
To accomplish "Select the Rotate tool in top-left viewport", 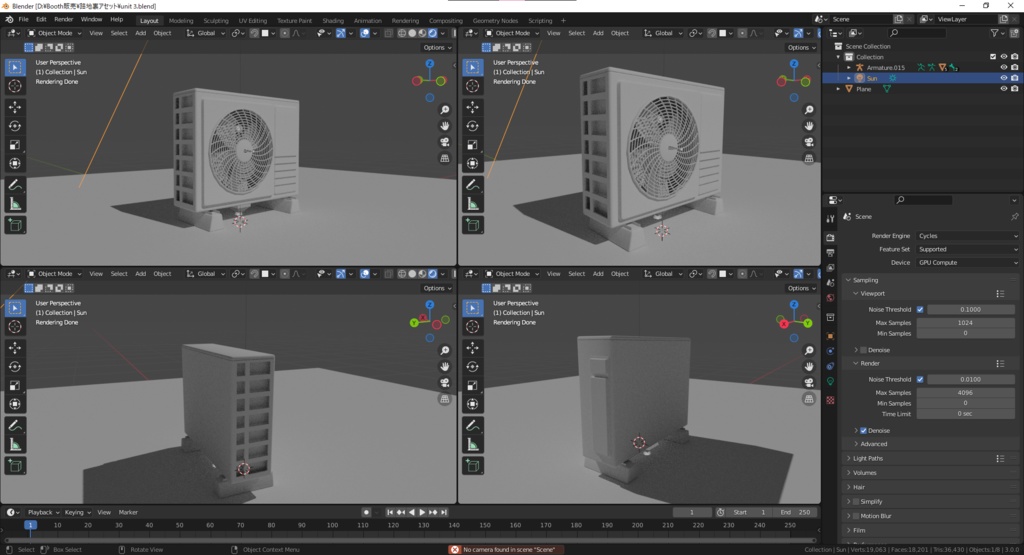I will pyautogui.click(x=15, y=126).
